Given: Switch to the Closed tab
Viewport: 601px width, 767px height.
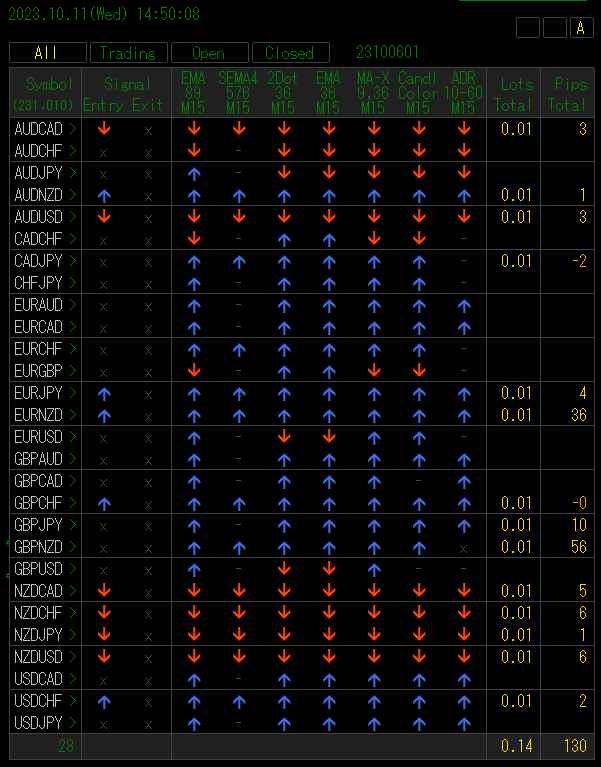Looking at the screenshot, I should 290,52.
